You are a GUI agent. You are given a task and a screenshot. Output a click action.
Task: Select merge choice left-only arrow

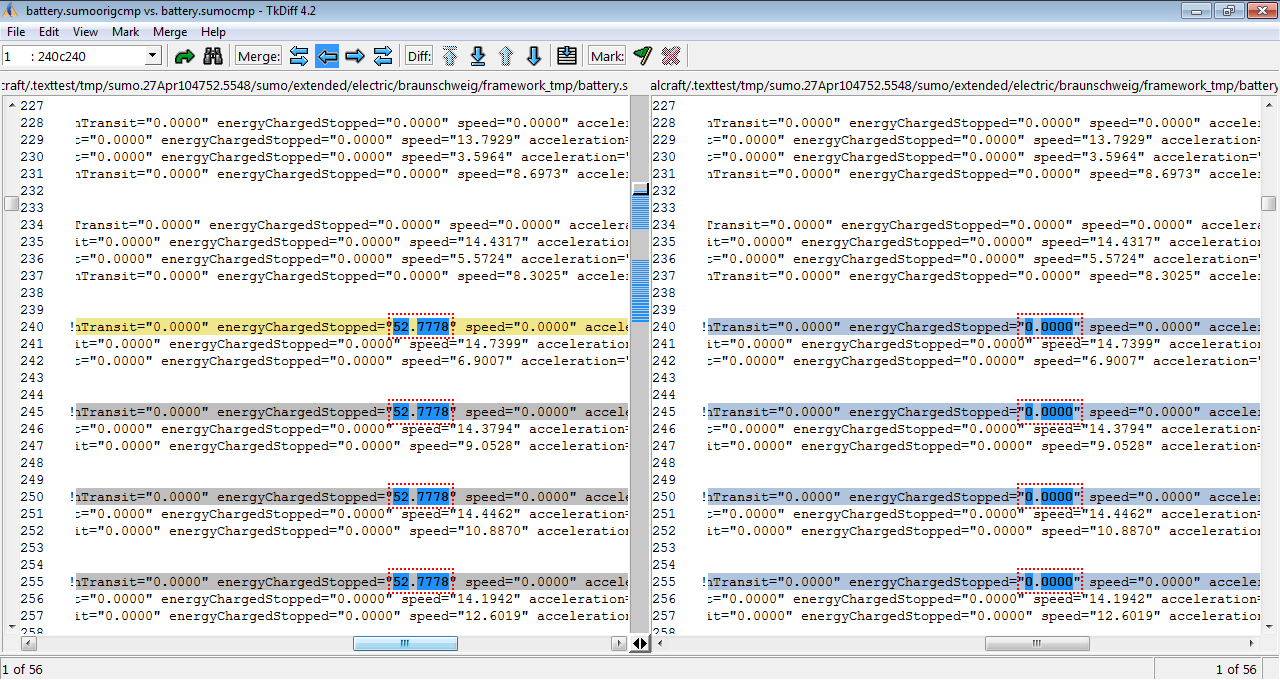point(327,56)
